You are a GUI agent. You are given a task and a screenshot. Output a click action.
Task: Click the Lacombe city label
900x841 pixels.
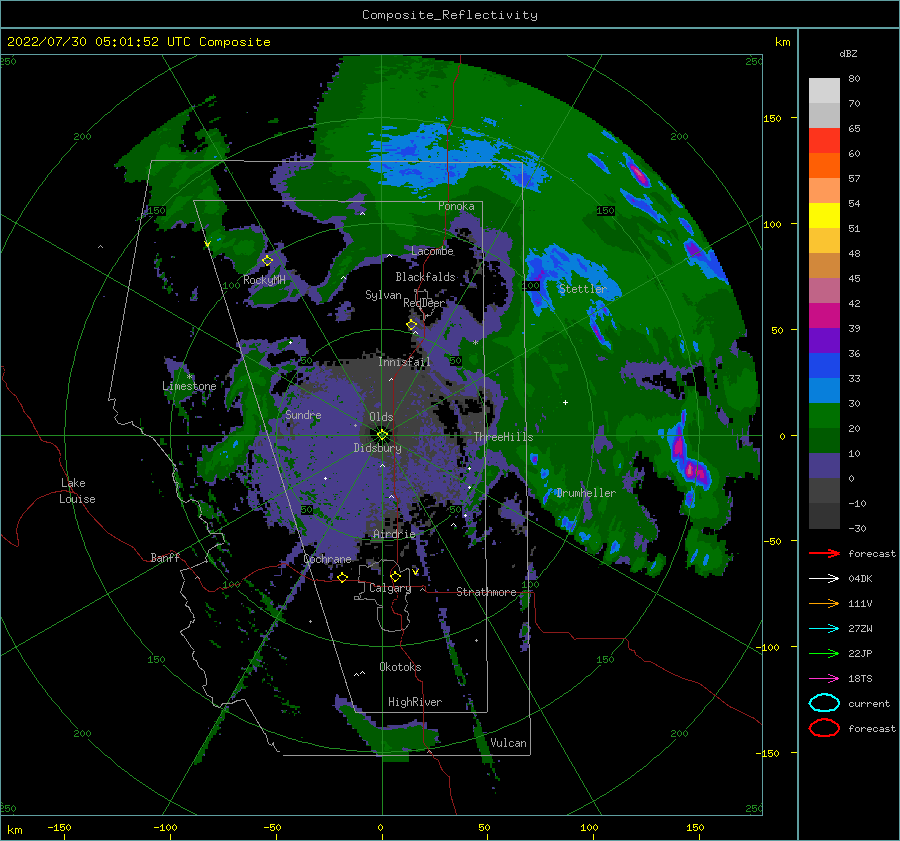point(432,251)
